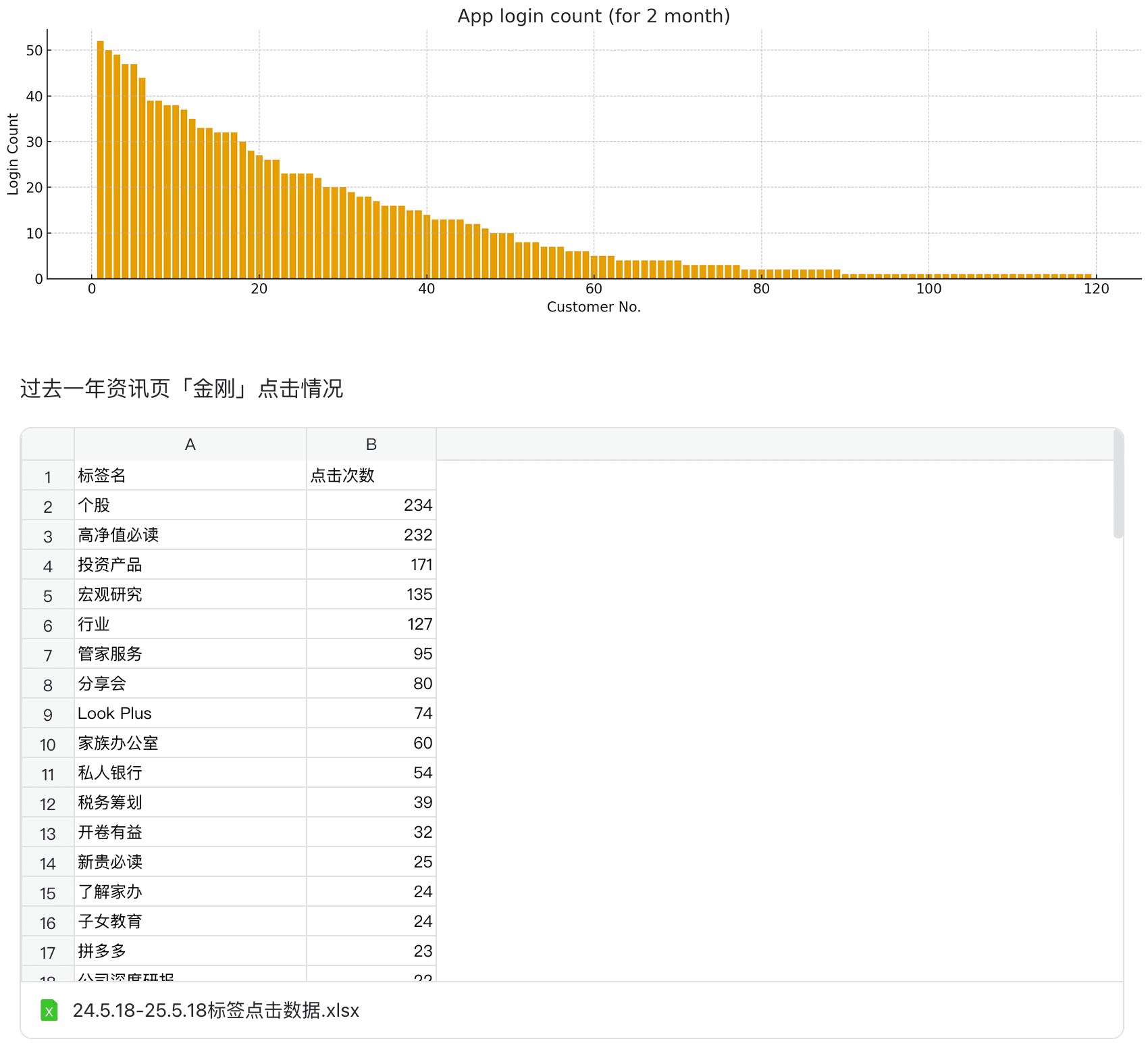Click the value 32 cell
This screenshot has height=1058, width=1148.
371,832
